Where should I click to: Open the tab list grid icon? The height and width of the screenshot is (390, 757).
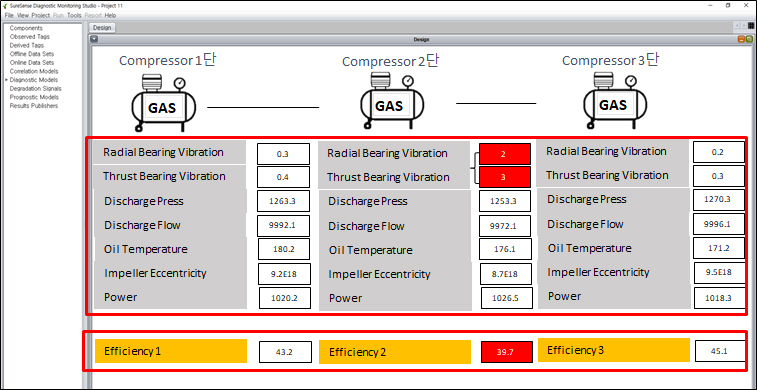click(751, 26)
